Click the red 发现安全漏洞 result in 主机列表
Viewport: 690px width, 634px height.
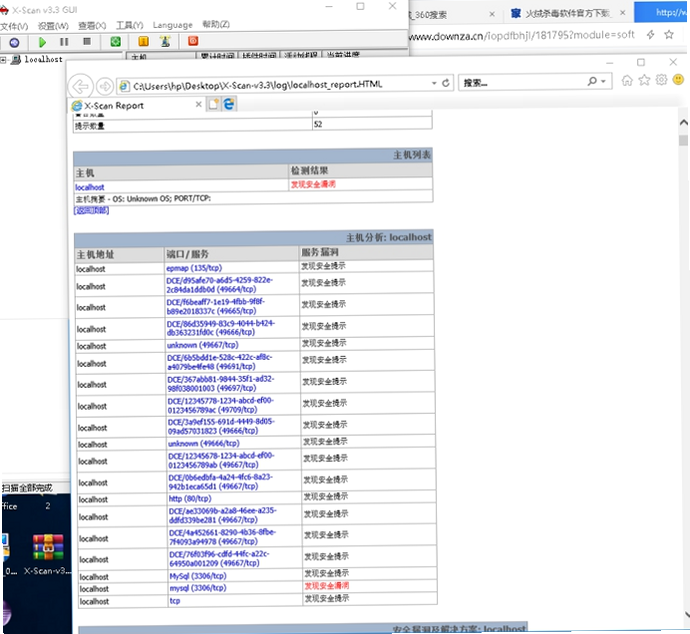pos(313,184)
